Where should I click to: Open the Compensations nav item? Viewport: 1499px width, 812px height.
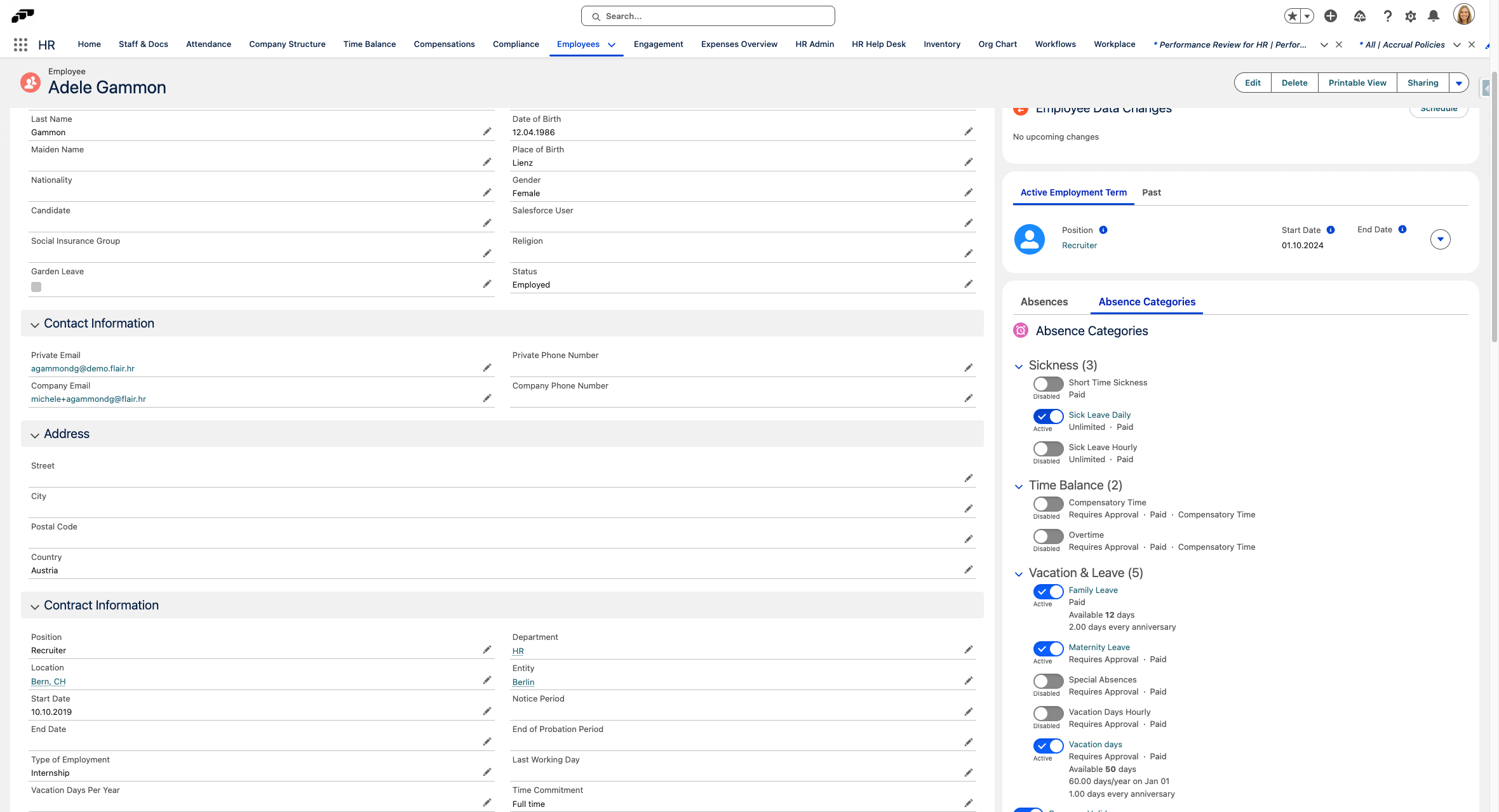[444, 44]
